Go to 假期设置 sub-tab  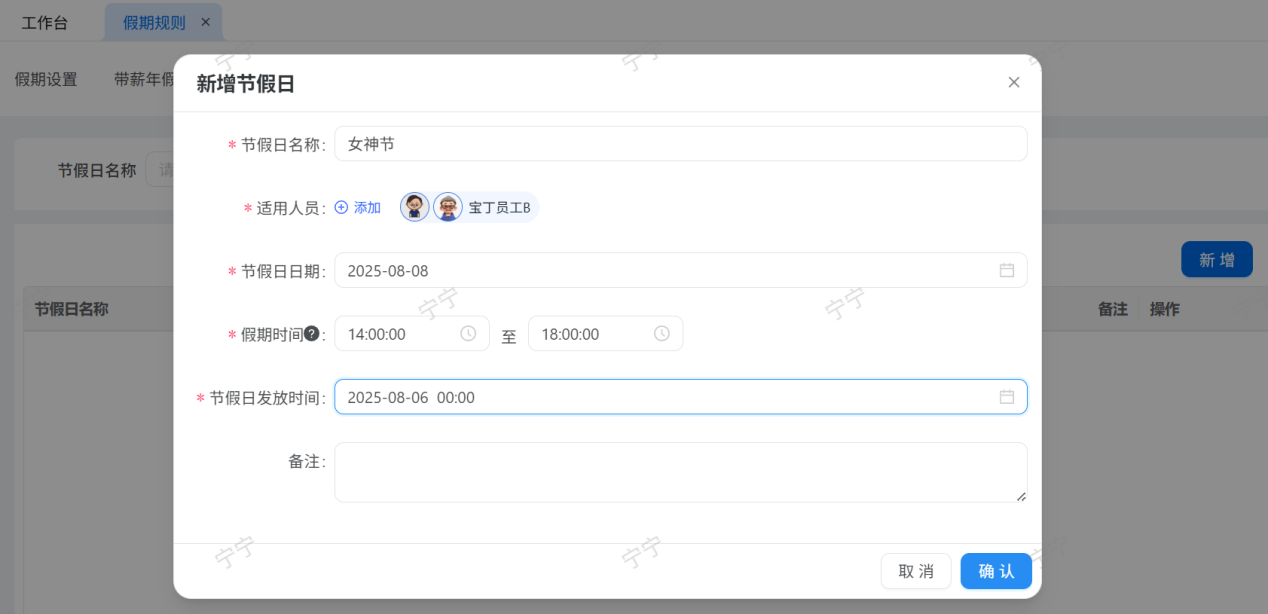click(x=46, y=80)
